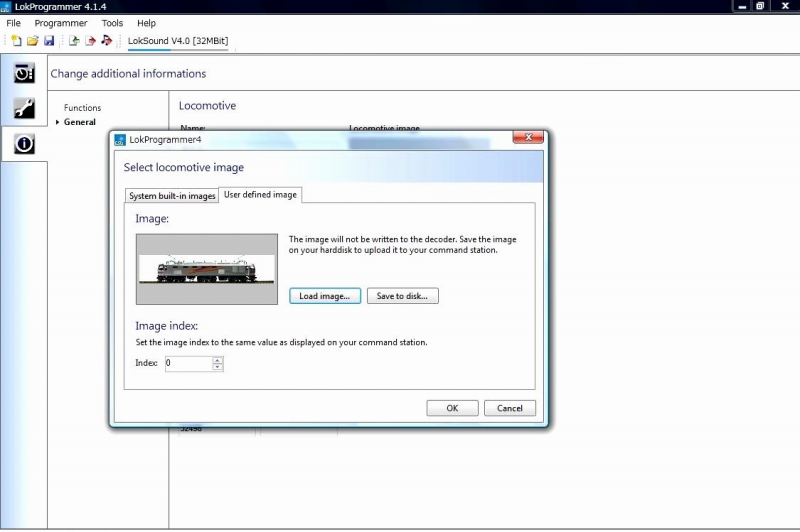
Task: Click the Save to disk... button
Action: (x=403, y=296)
